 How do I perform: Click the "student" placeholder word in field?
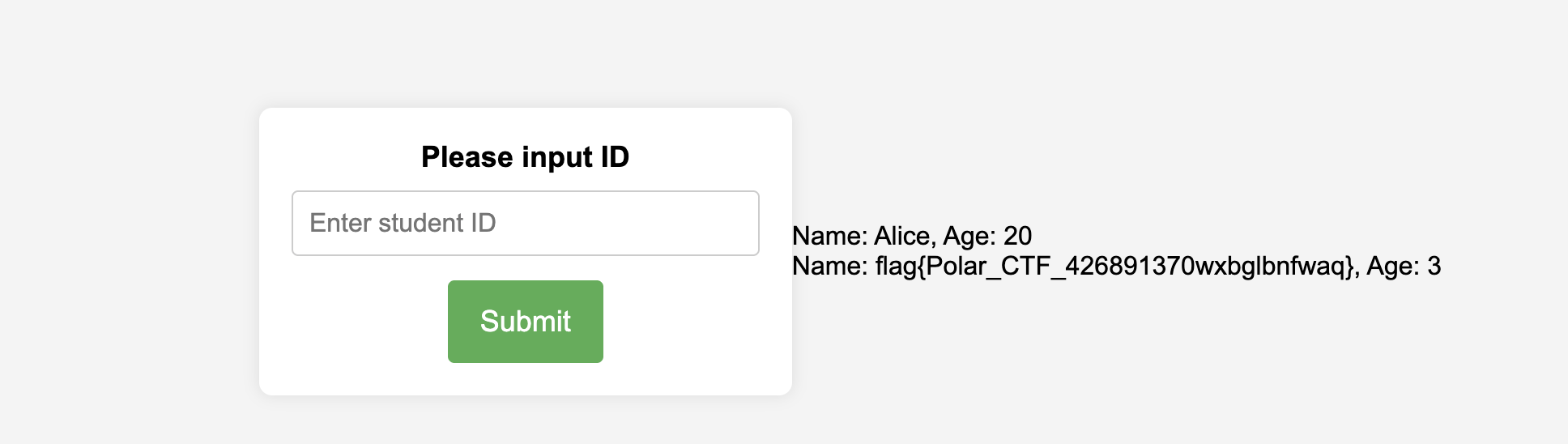420,223
